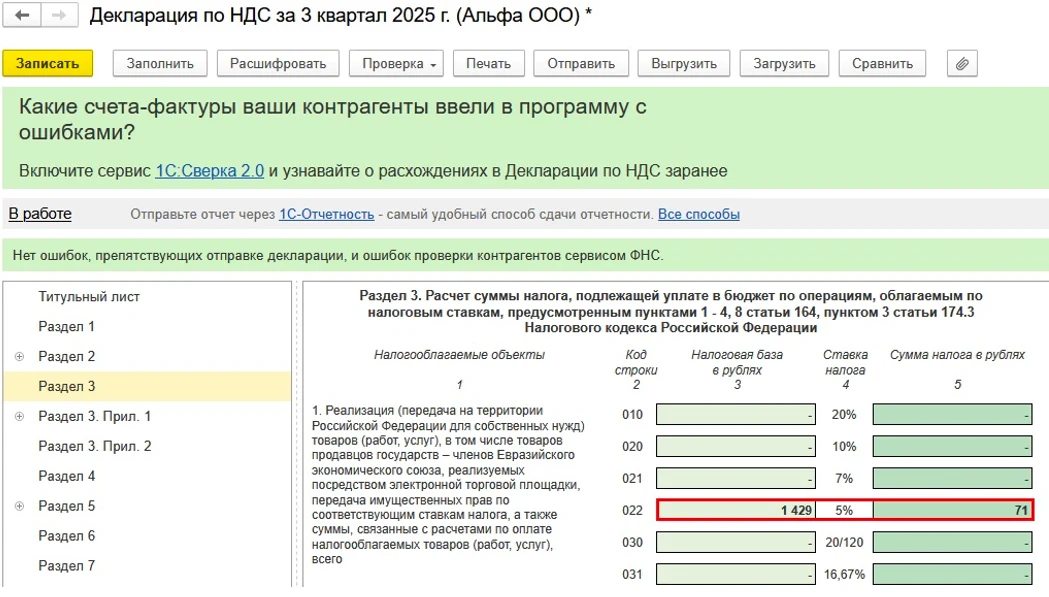Click the Отправить button

pos(581,63)
